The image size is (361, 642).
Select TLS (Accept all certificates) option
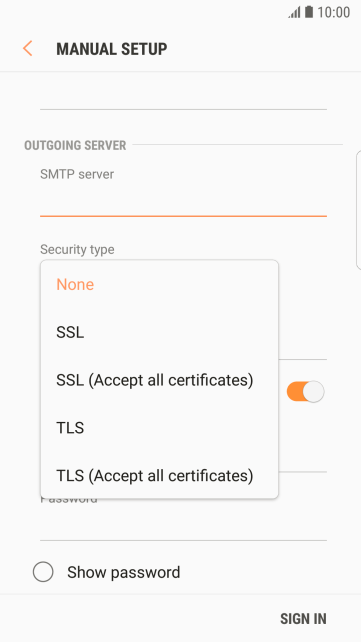coord(159,475)
